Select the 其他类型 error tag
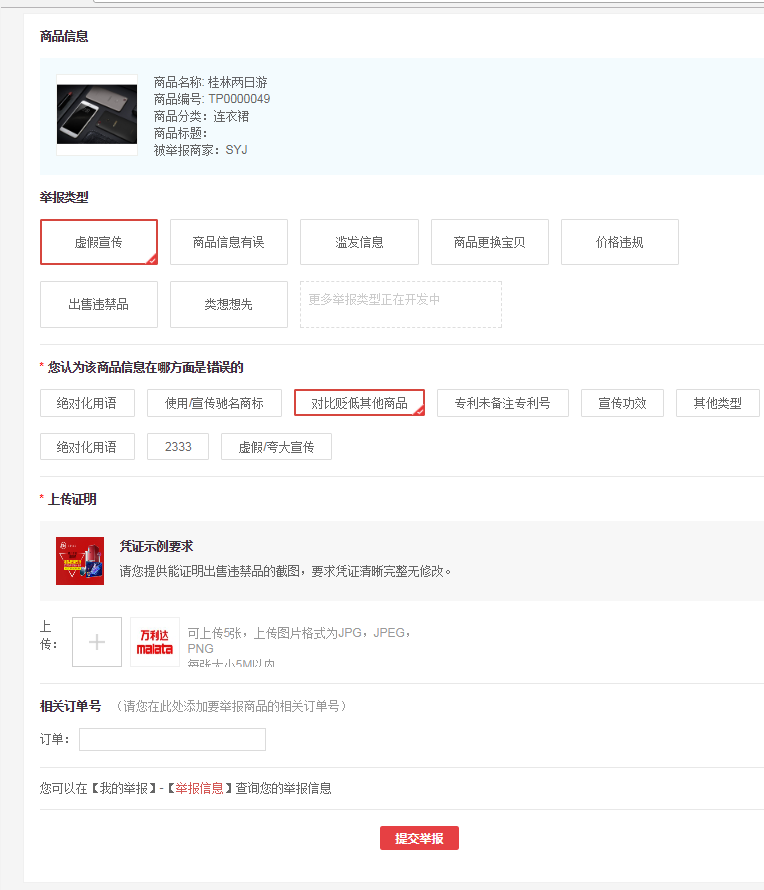Screen dimensions: 764x890 tap(717, 403)
